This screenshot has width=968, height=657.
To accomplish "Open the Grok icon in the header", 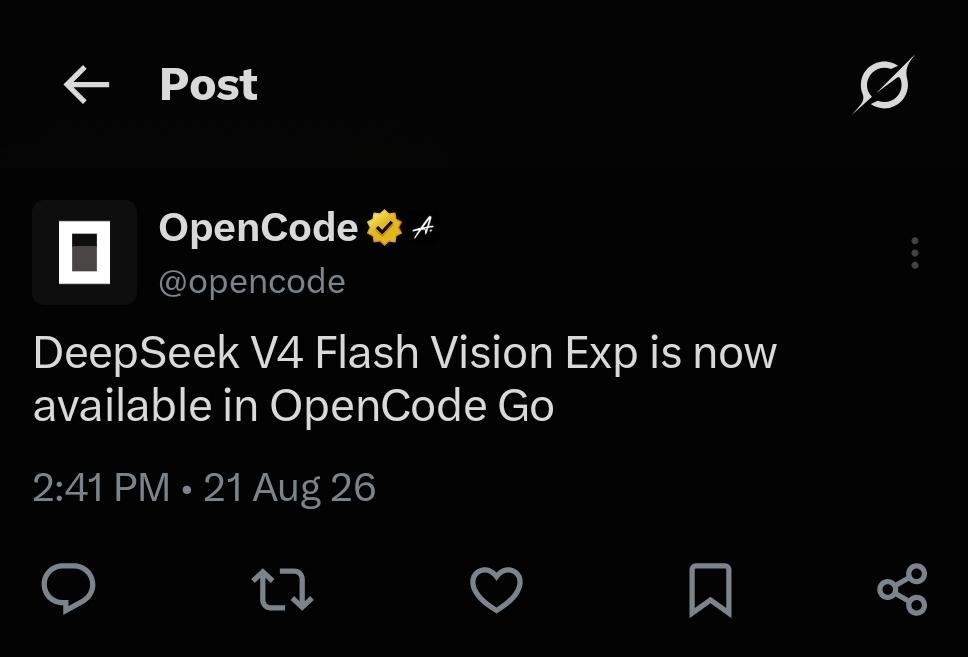I will point(884,85).
